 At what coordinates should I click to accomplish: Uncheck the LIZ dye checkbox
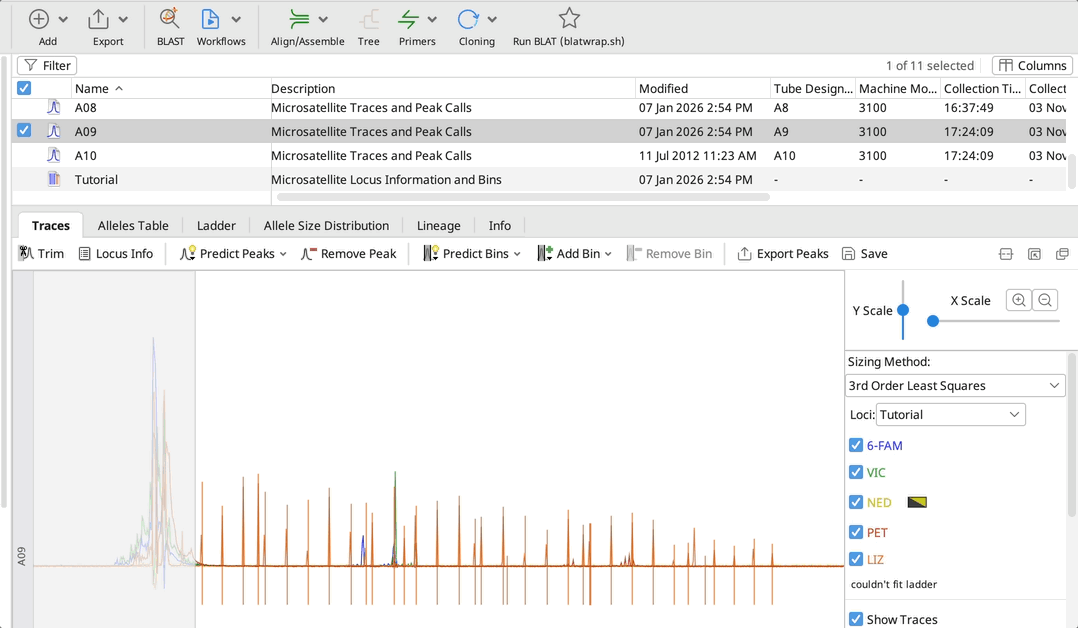856,560
